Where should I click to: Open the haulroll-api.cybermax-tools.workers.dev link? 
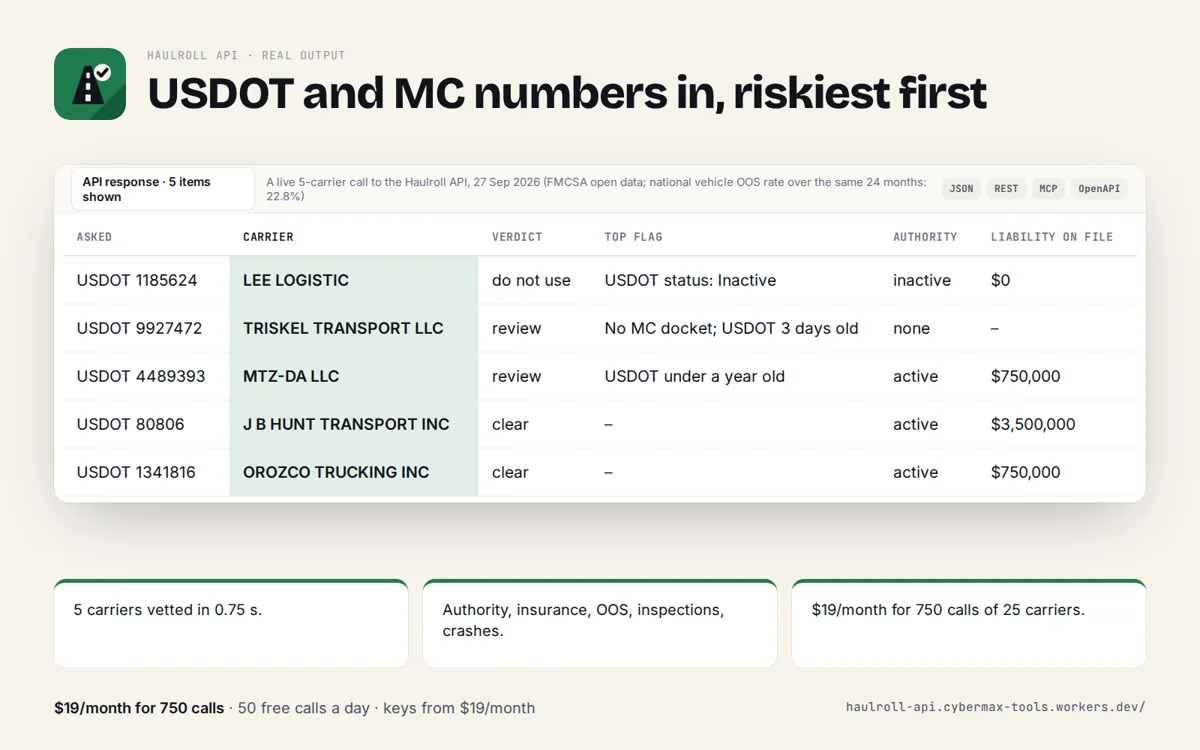click(995, 707)
